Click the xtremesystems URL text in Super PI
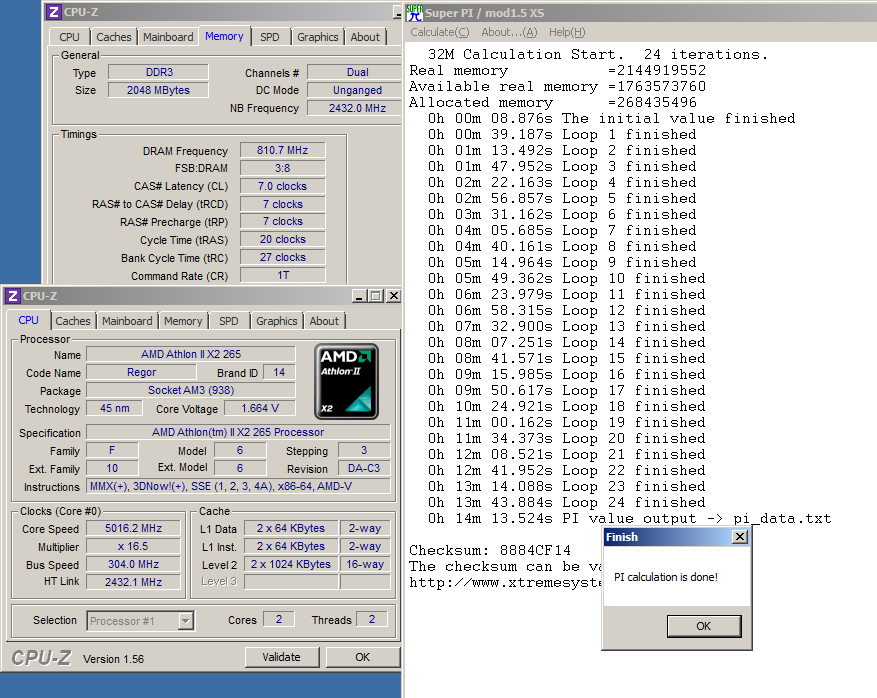Viewport: 877px width, 698px height. [505, 583]
